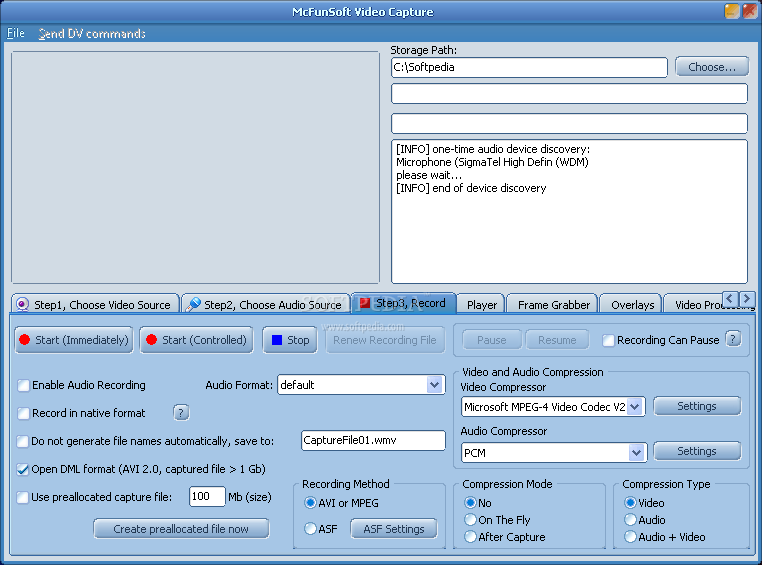Switch to the Player tab
The width and height of the screenshot is (762, 565).
pos(482,305)
